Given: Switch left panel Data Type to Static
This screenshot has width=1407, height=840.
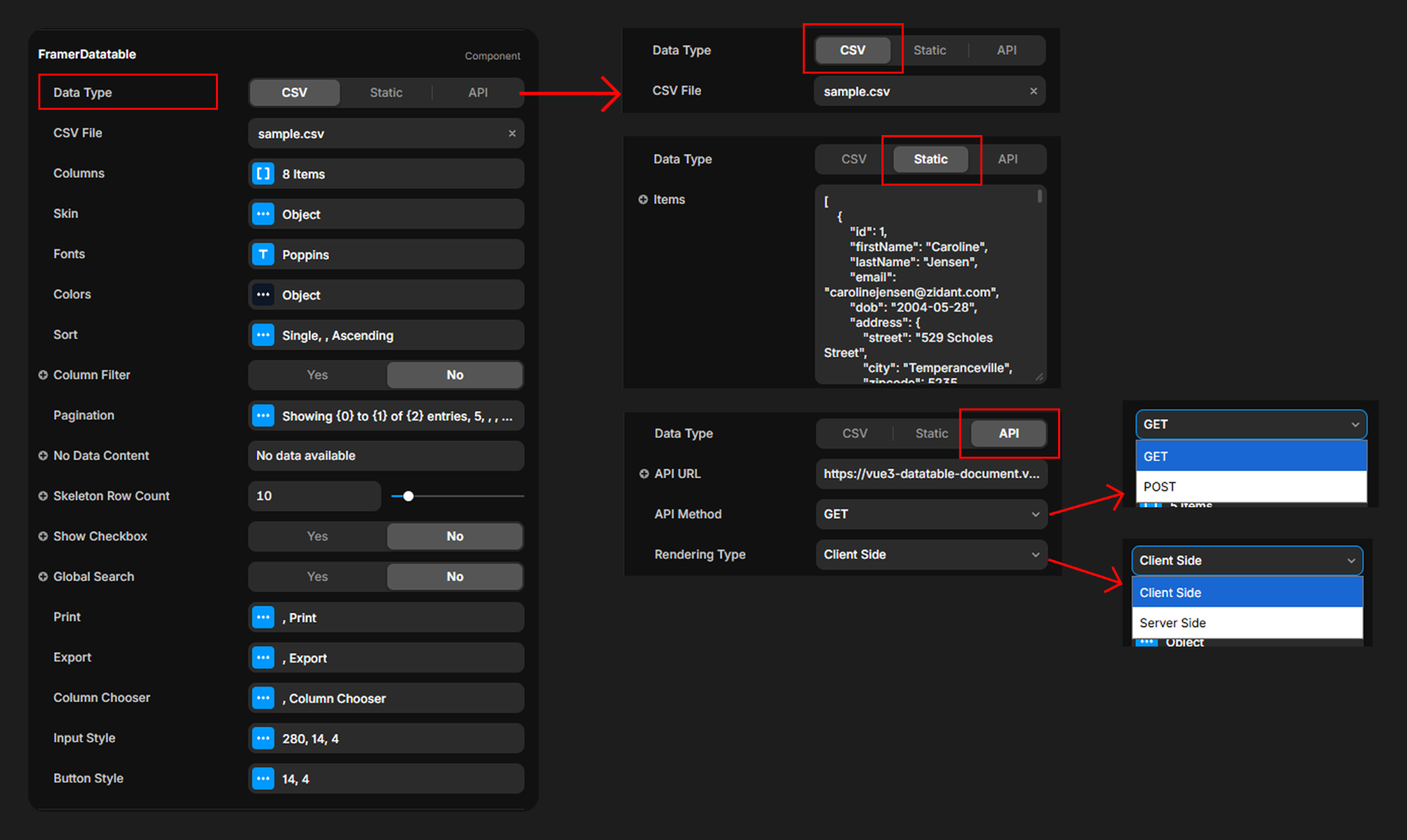Looking at the screenshot, I should [386, 93].
